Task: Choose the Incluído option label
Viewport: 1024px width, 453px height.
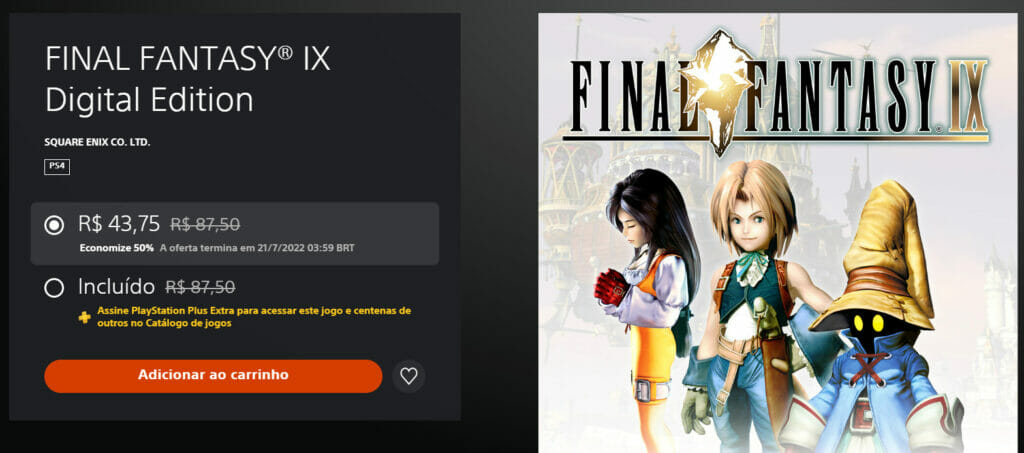Action: pos(116,286)
